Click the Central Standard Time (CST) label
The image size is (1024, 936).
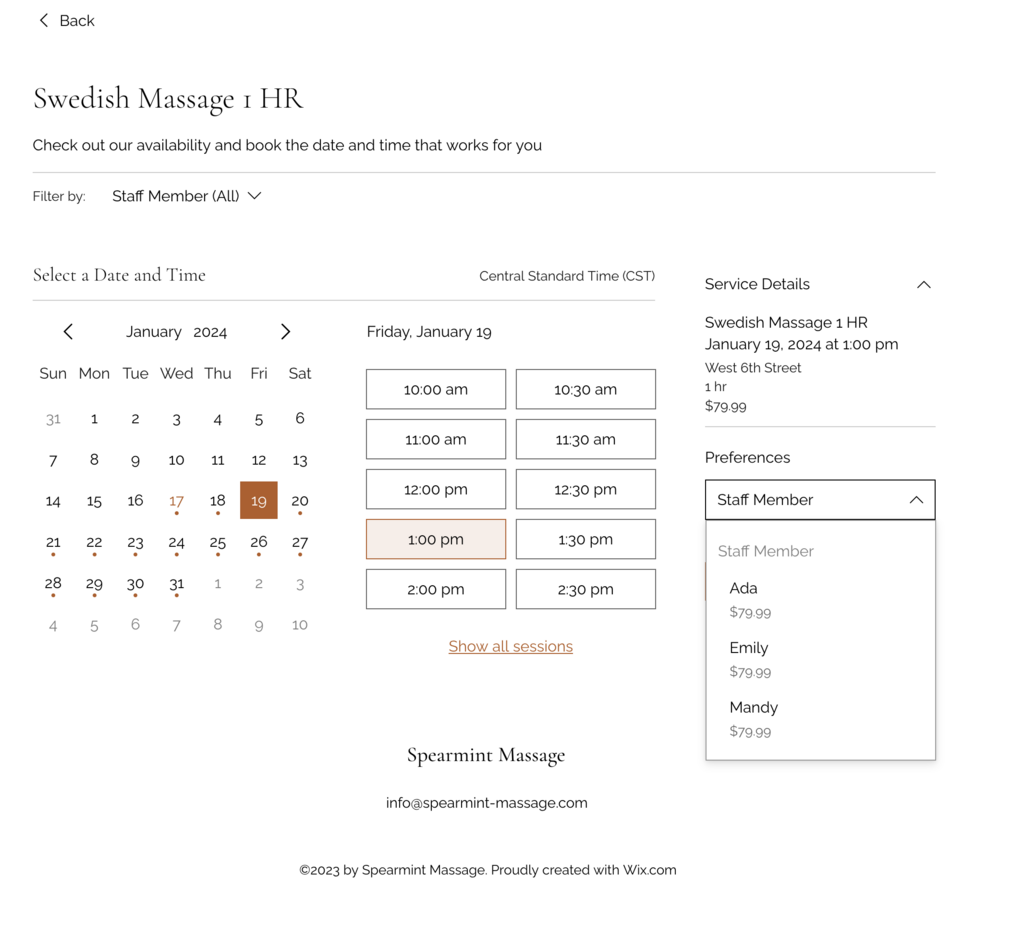click(x=567, y=276)
